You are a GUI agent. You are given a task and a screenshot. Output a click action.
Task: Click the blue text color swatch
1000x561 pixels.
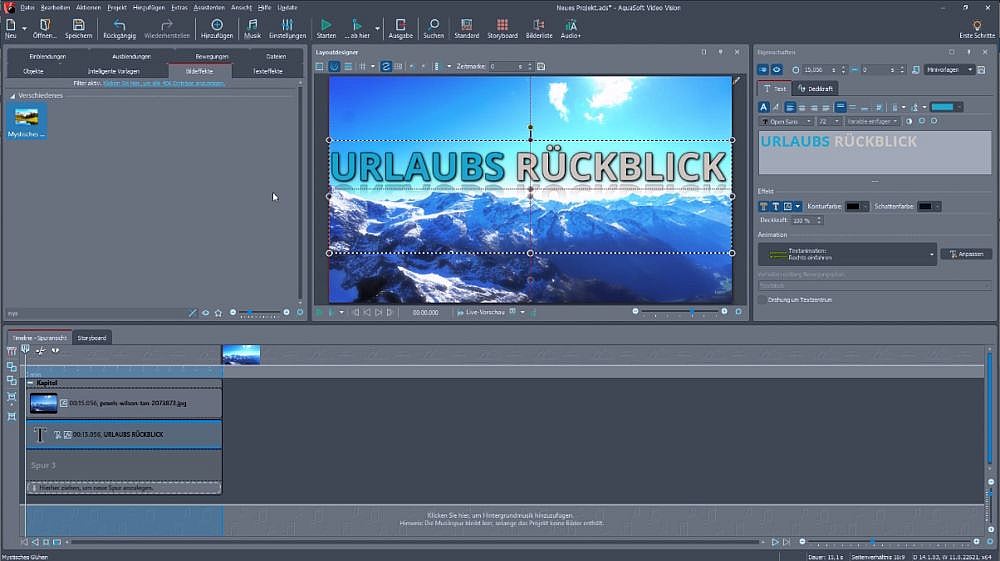tap(942, 107)
